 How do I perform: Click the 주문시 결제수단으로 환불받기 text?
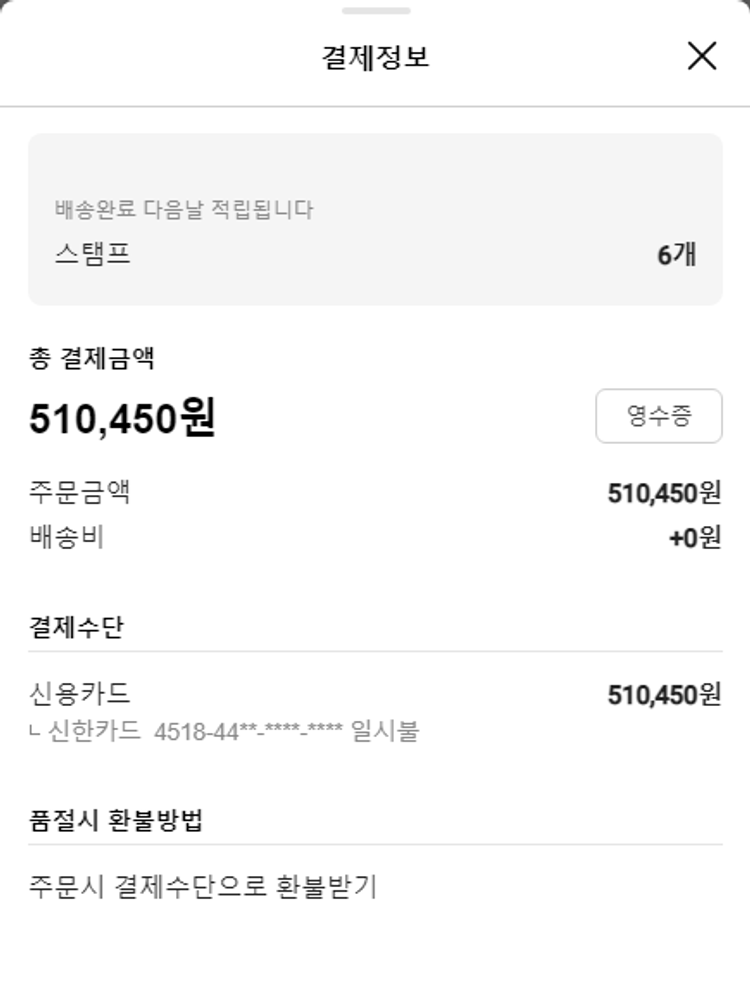tap(203, 886)
